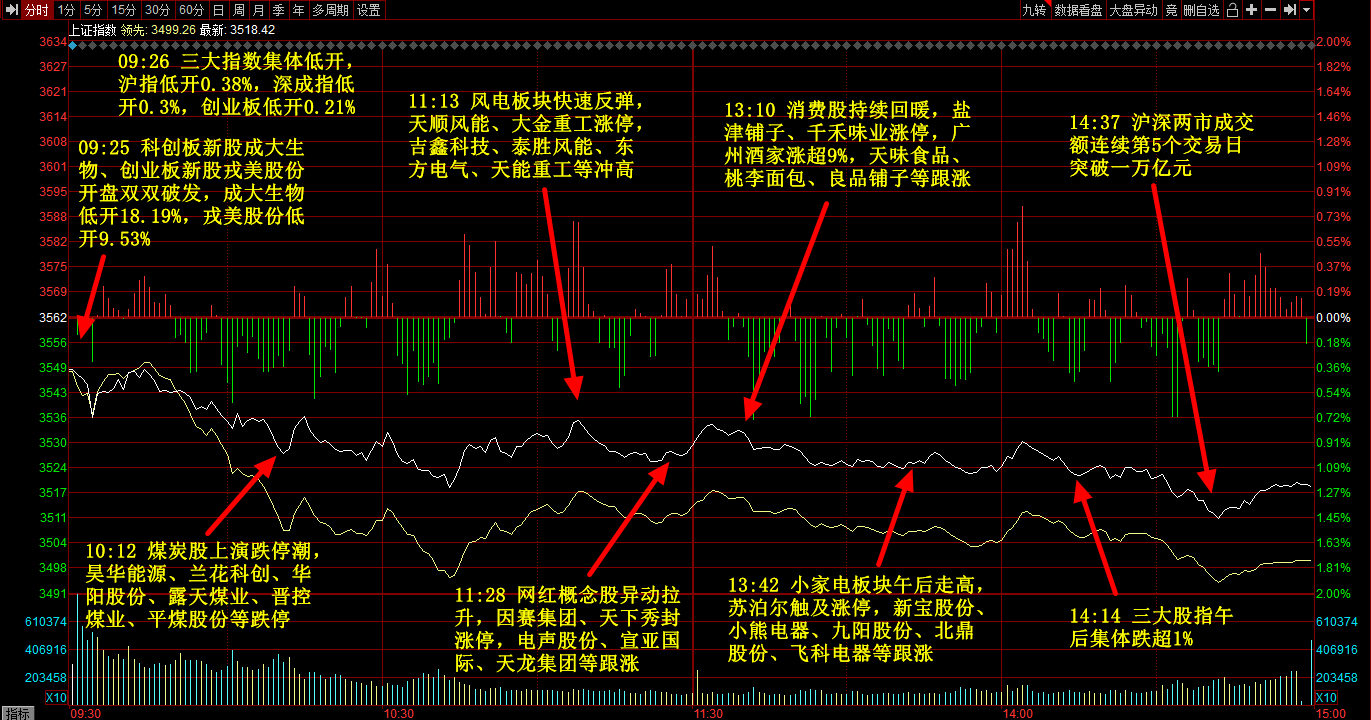Click the 设置 settings button
The image size is (1371, 720).
368,10
